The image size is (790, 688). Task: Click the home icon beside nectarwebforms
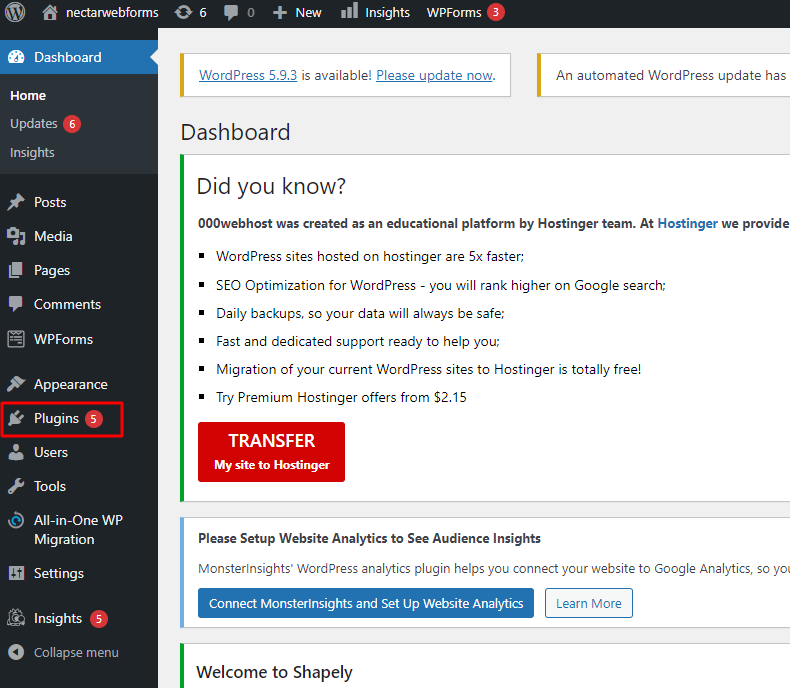point(49,12)
